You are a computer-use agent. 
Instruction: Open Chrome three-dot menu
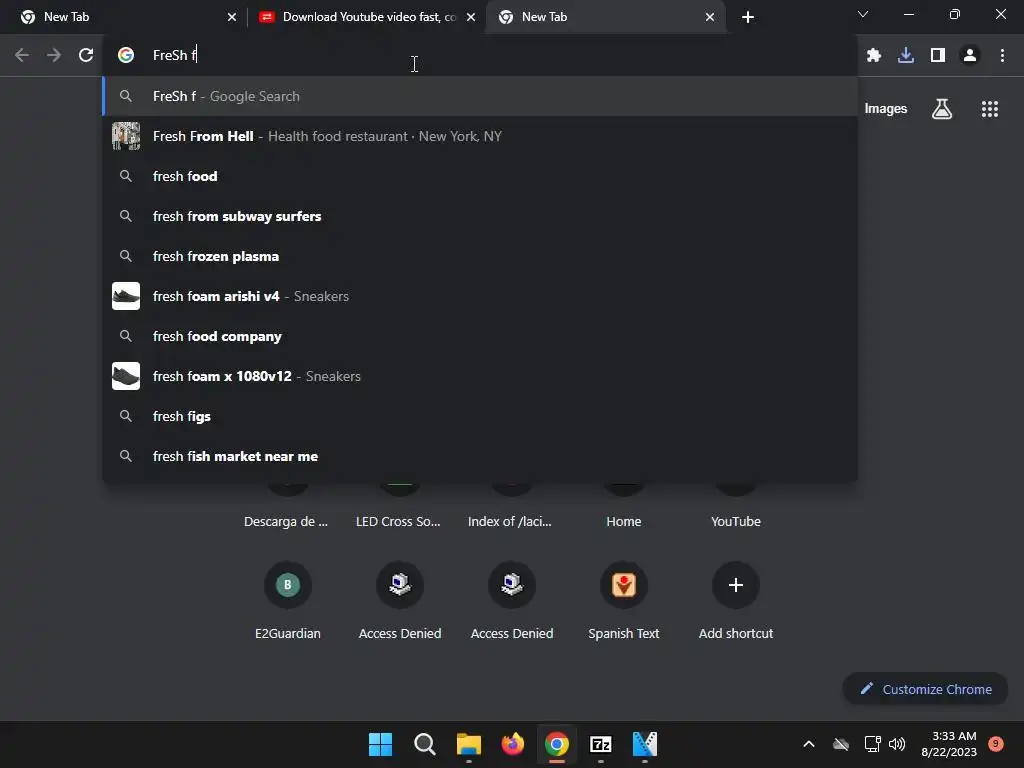(x=1002, y=56)
